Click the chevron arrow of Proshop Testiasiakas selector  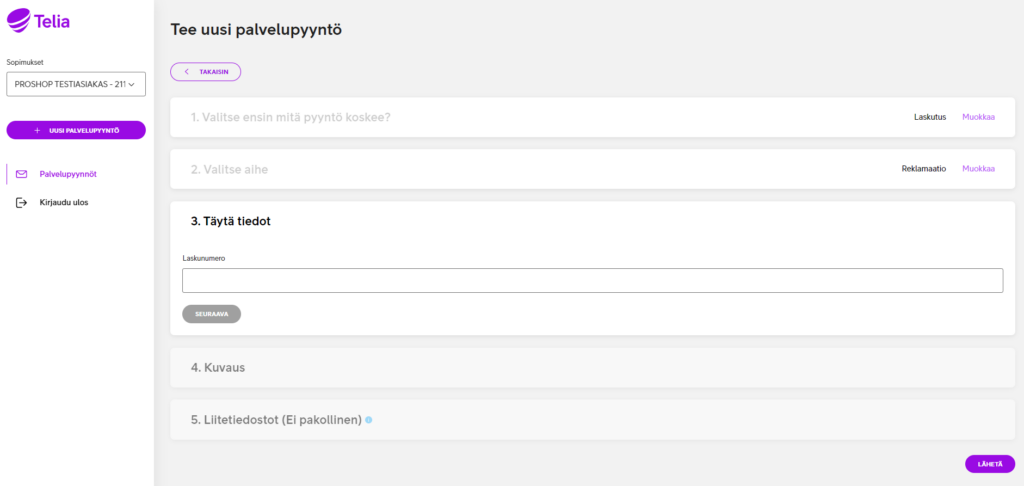point(131,84)
